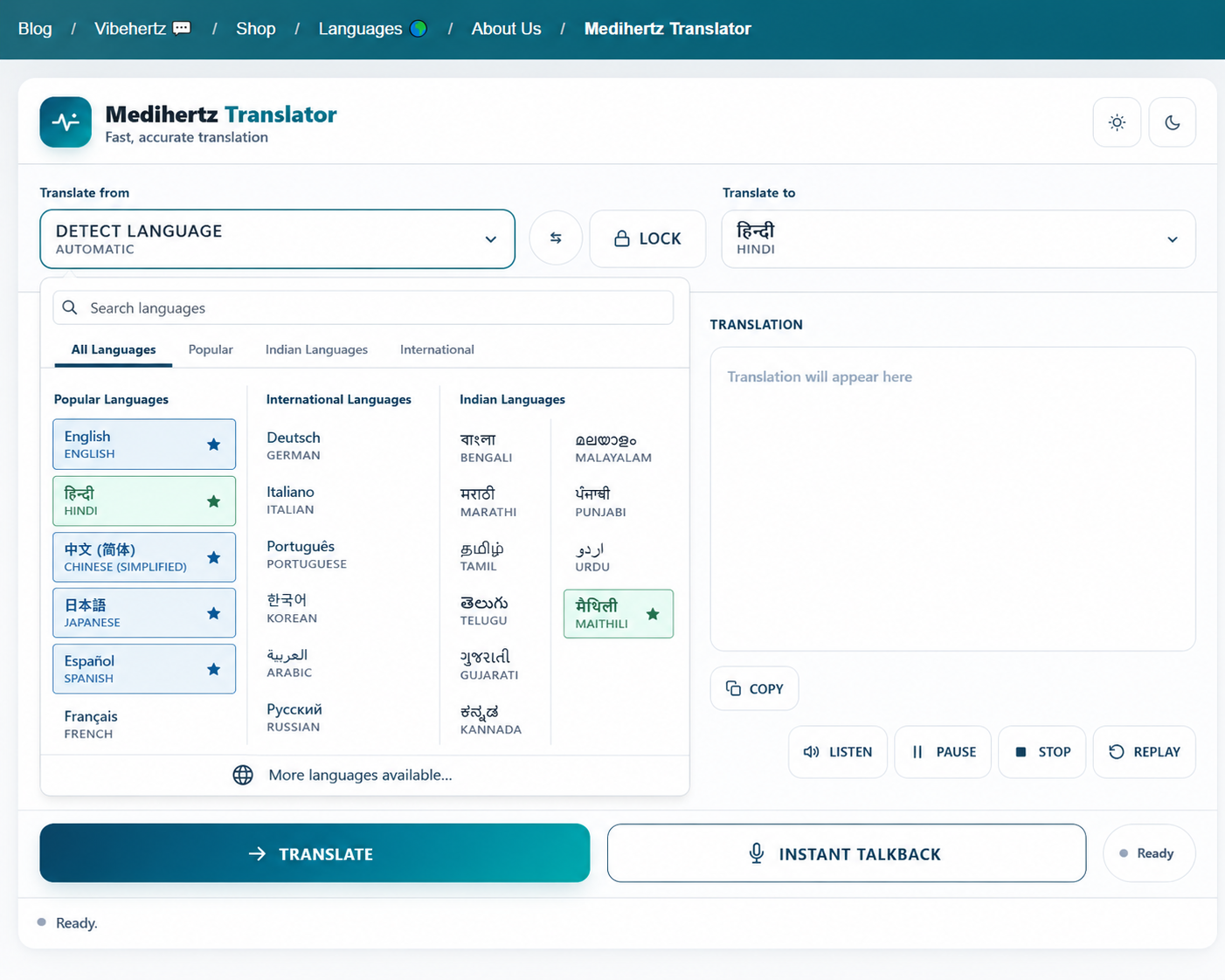Click the magnifier icon in language search
The width and height of the screenshot is (1225, 980).
[70, 307]
